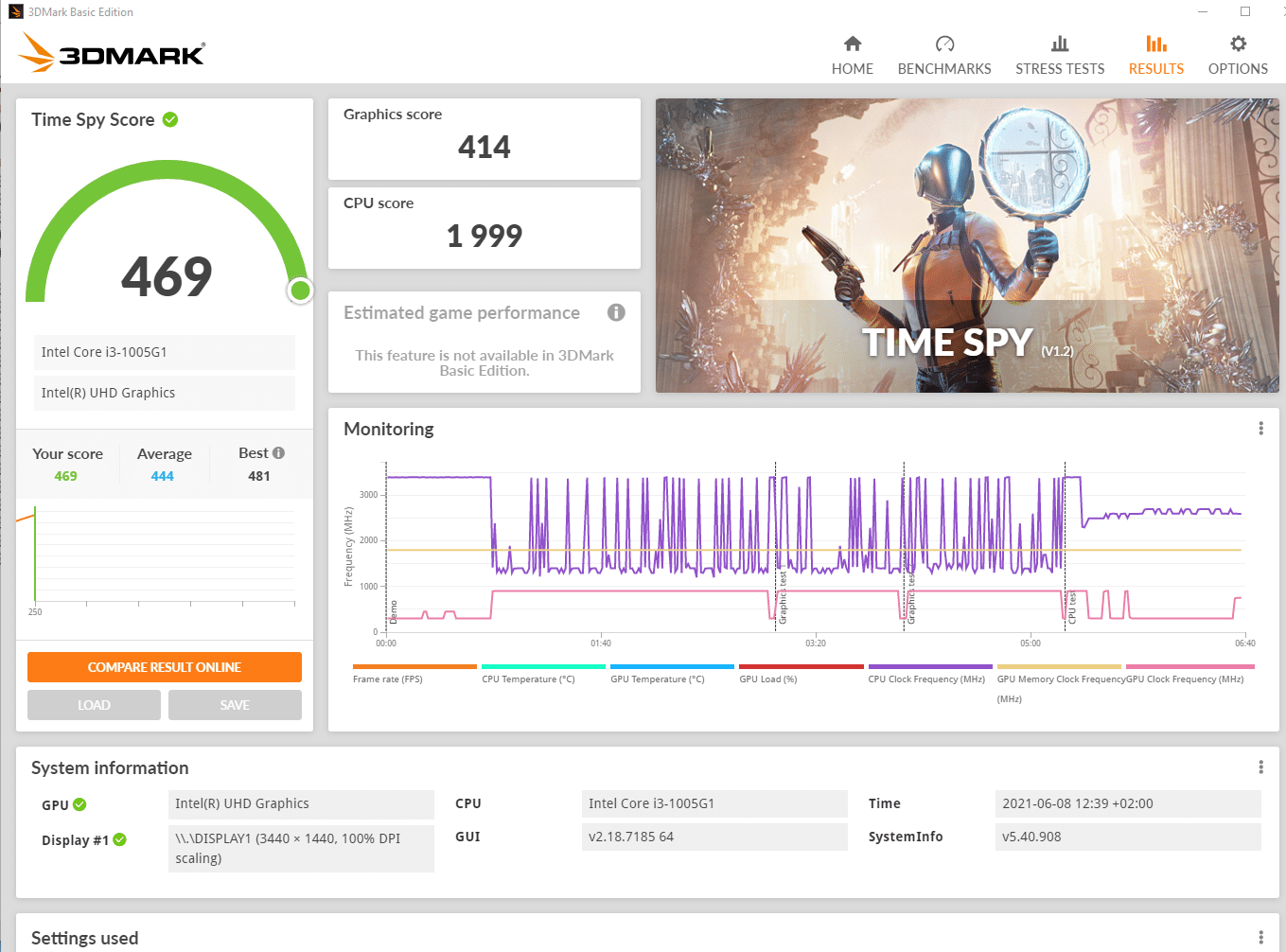1286x952 pixels.
Task: Click the Time Spy Score green checkmark
Action: pos(170,119)
